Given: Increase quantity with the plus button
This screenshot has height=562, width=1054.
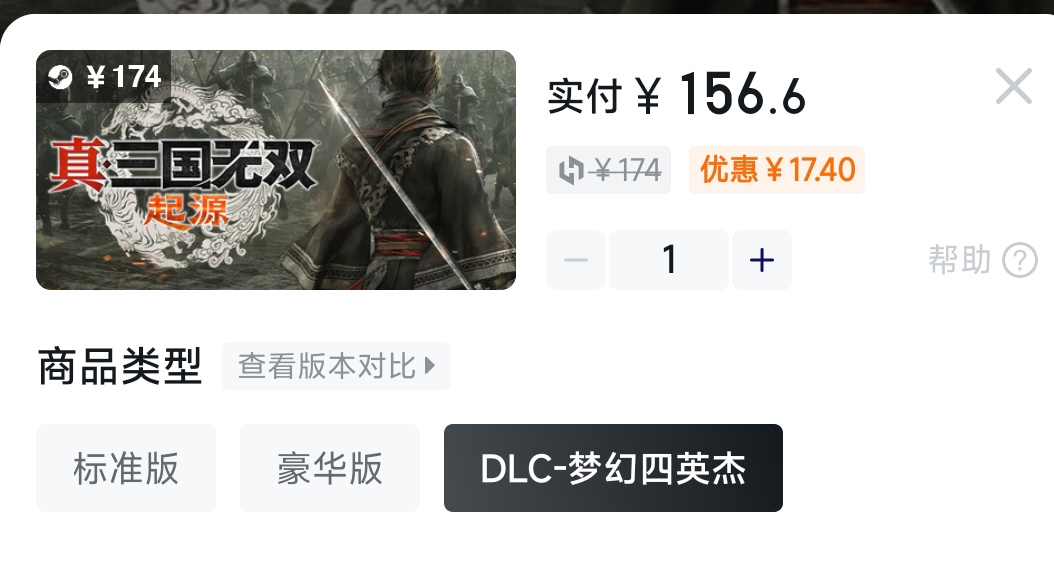Looking at the screenshot, I should tap(762, 260).
